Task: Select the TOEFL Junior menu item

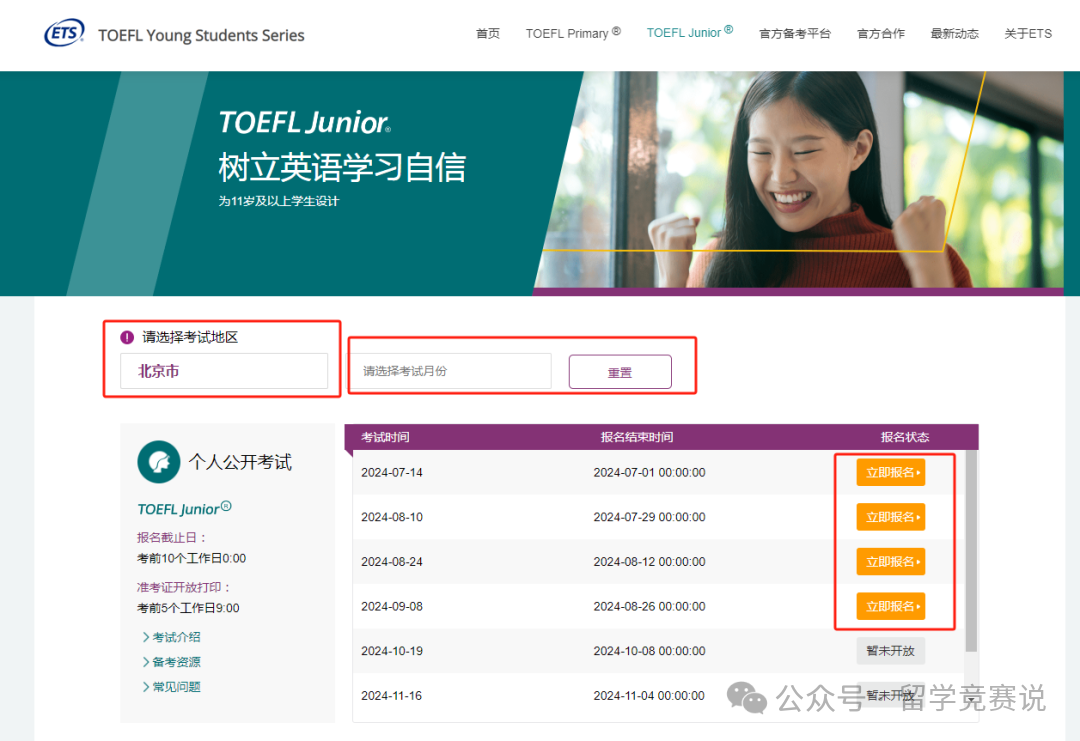Action: [x=689, y=32]
